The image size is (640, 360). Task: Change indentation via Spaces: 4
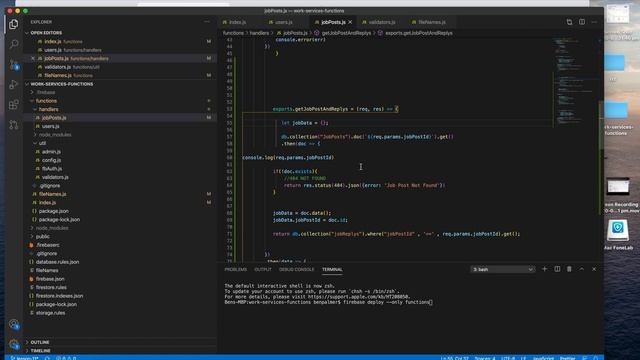(x=485, y=358)
